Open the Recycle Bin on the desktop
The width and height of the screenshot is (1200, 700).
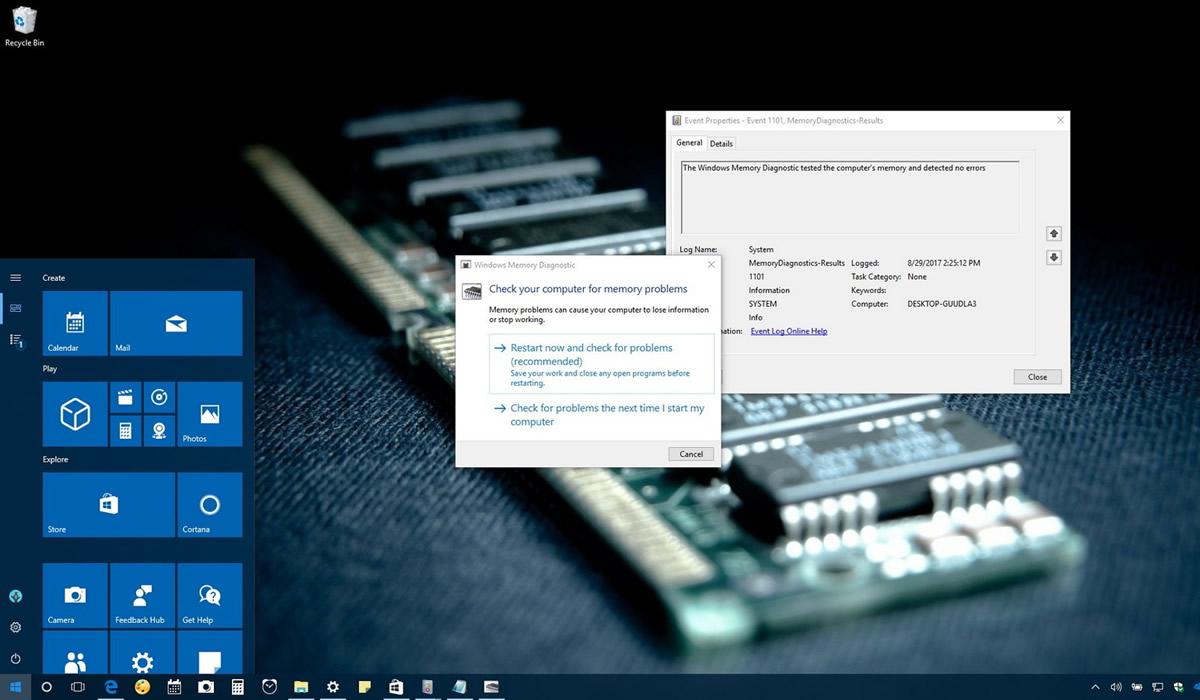[x=24, y=26]
